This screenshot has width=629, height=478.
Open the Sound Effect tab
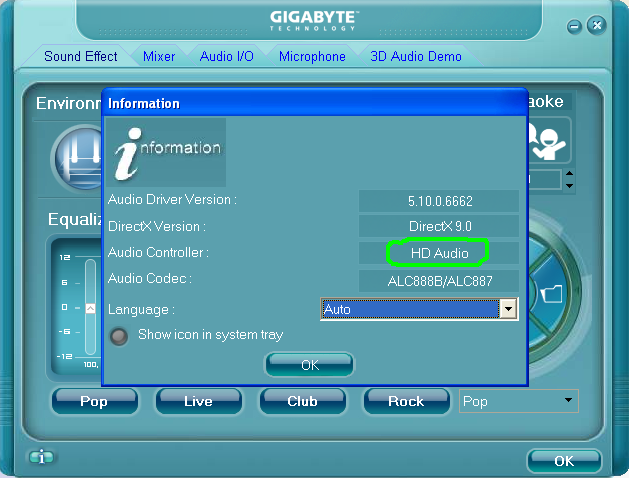(x=80, y=56)
